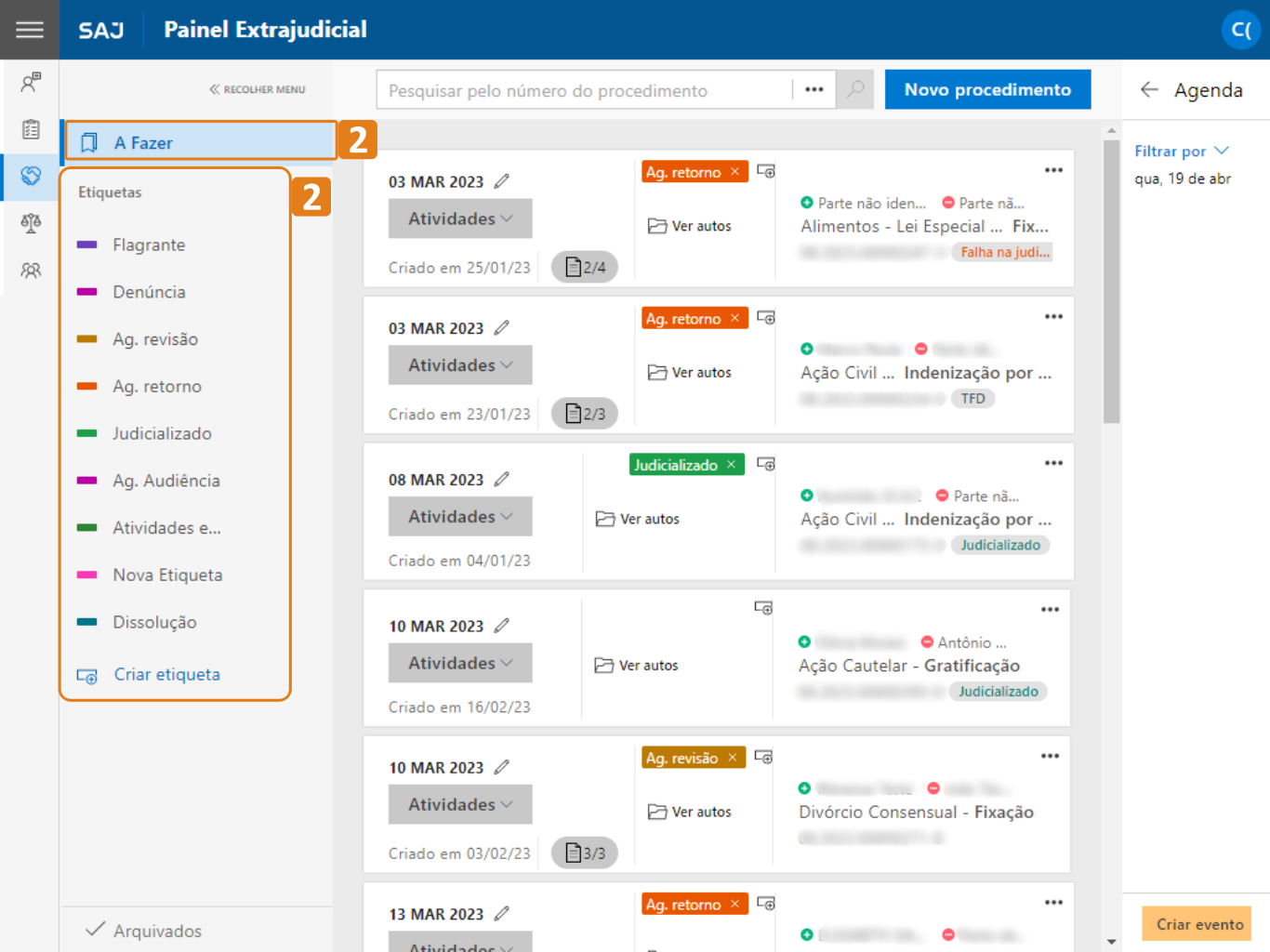Expand Atividades on card created 25/01/23
Image resolution: width=1270 pixels, height=952 pixels.
click(460, 218)
